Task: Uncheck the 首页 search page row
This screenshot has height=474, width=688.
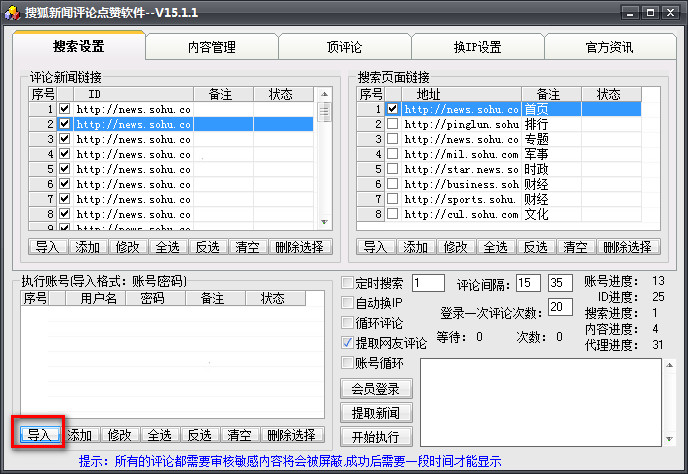Action: [x=393, y=108]
